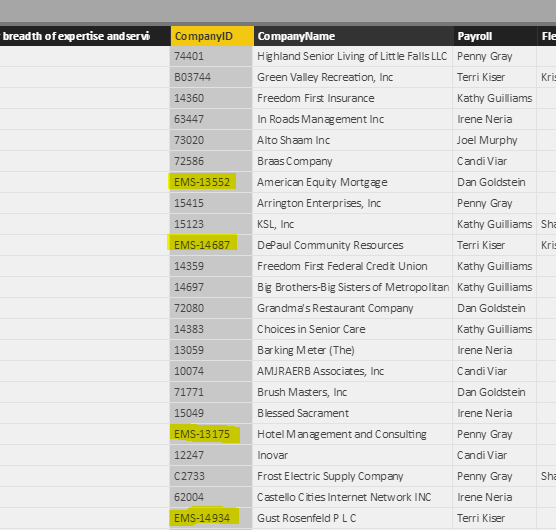Click Joel Murphy payroll cell

pos(494,140)
